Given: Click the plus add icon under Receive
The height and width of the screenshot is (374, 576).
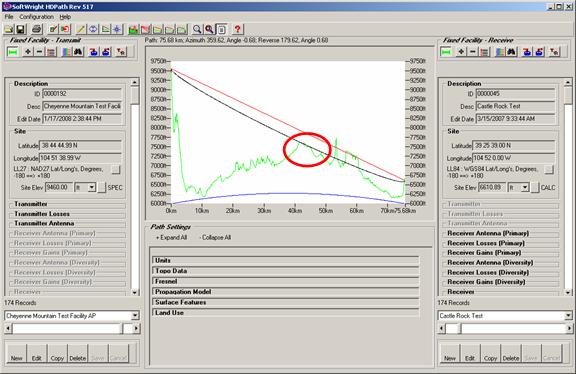Looking at the screenshot, I should [461, 52].
